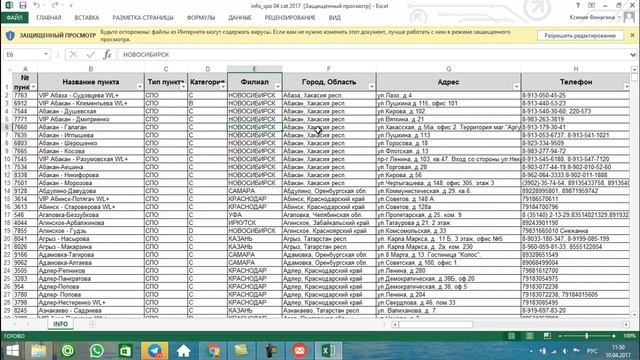The width and height of the screenshot is (640, 360).
Task: Open filter dropdown for Город, Область column
Action: click(371, 87)
